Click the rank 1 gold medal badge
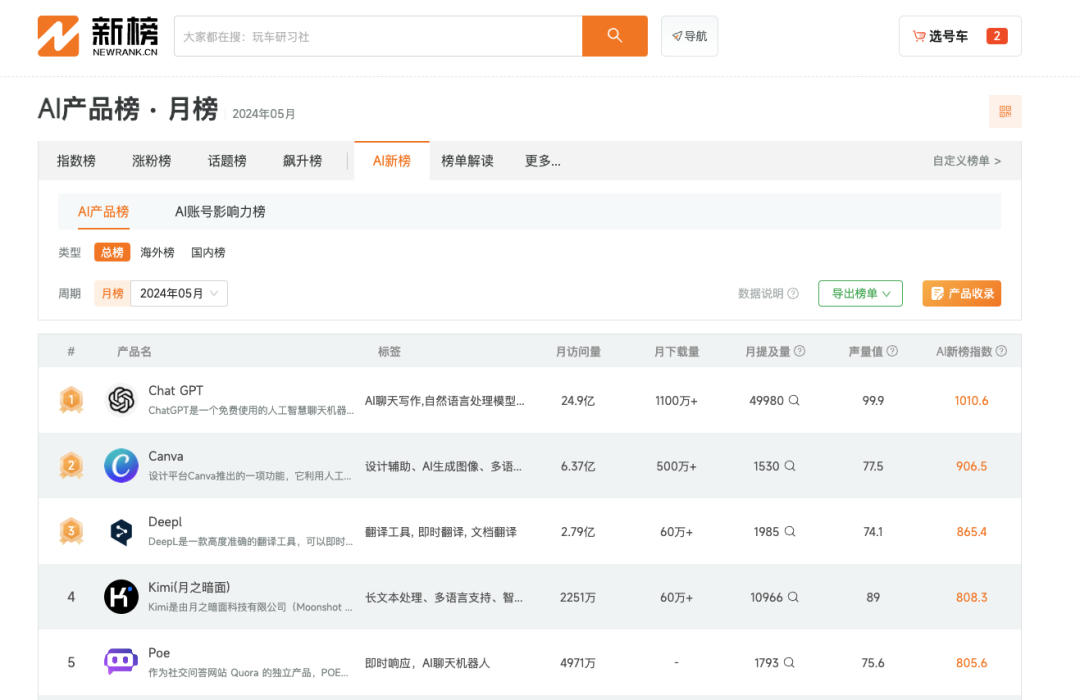 [x=71, y=400]
